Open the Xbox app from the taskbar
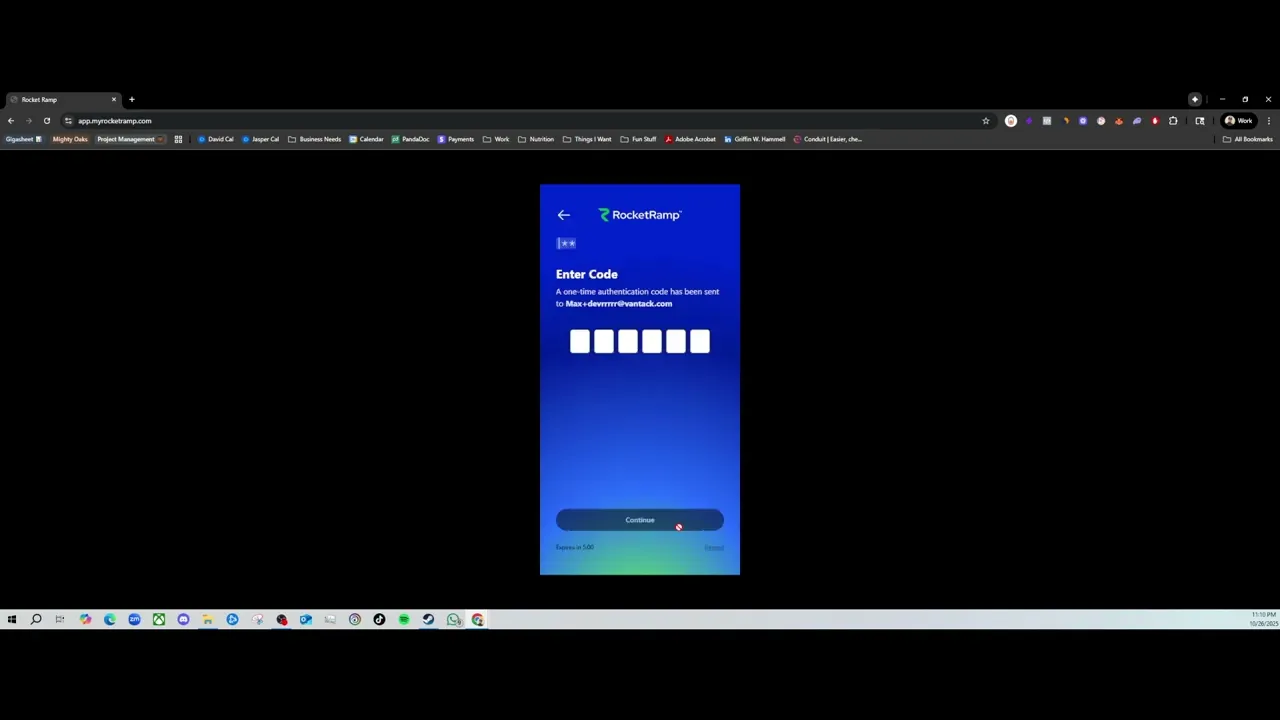The height and width of the screenshot is (720, 1280). click(x=159, y=620)
